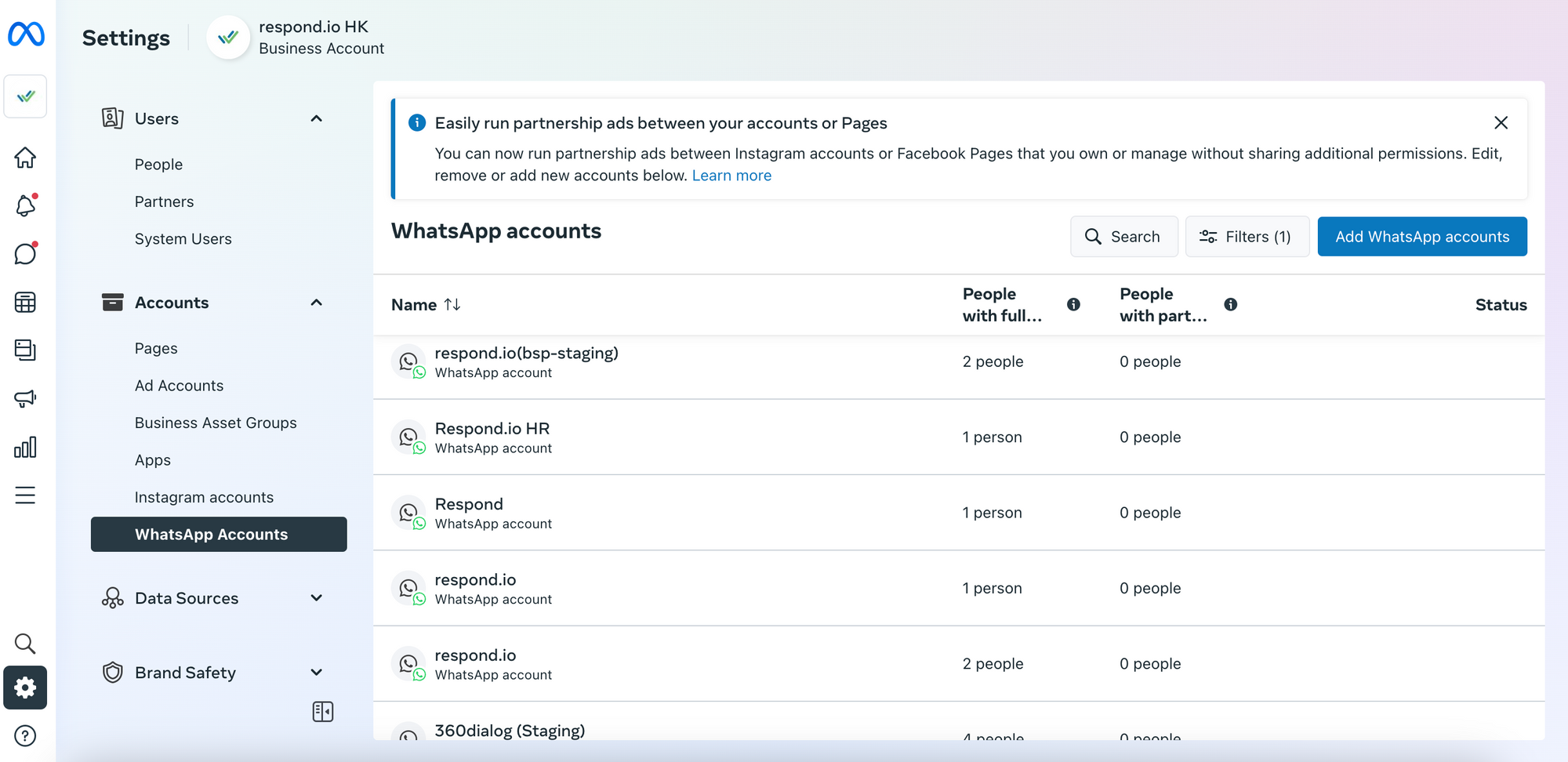The height and width of the screenshot is (762, 1568).
Task: Click the megaphone ads icon
Action: click(x=25, y=398)
